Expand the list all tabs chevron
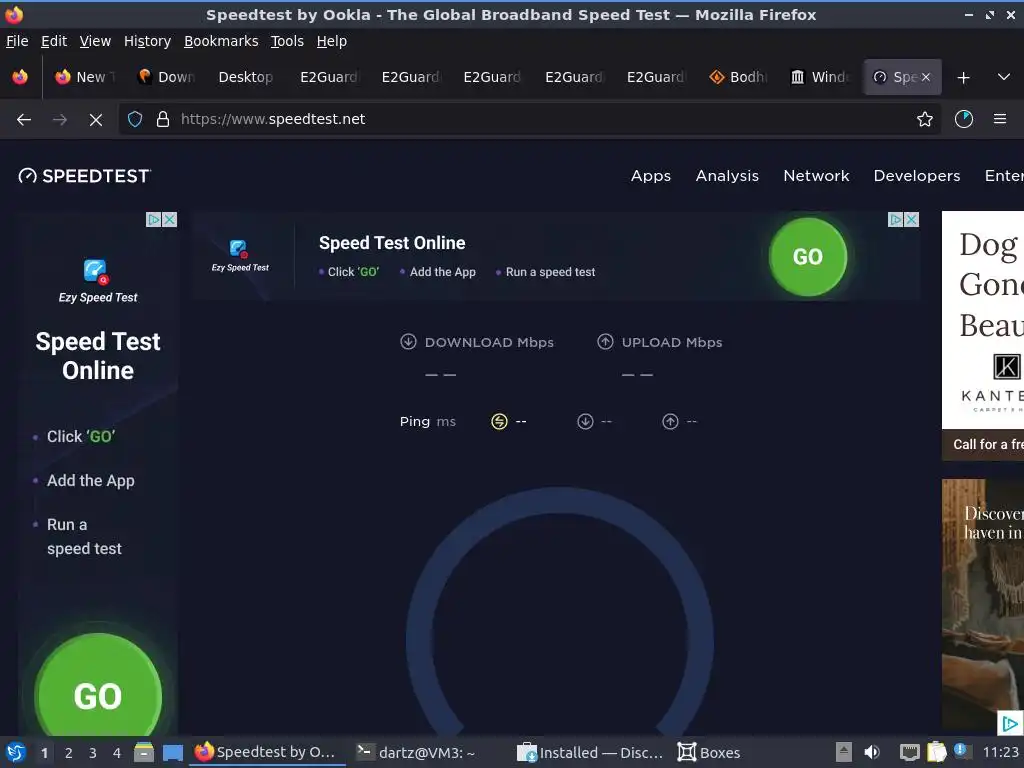Screen dimensions: 1024x768 (x=1004, y=77)
